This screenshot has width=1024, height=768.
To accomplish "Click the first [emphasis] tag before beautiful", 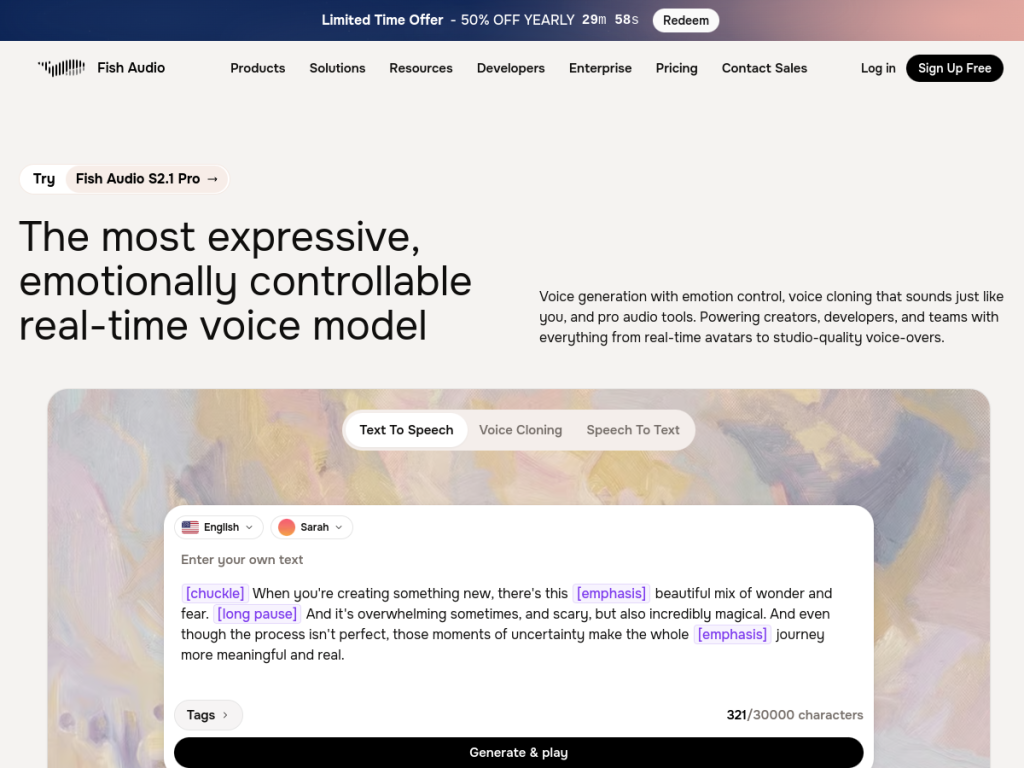I will (611, 593).
